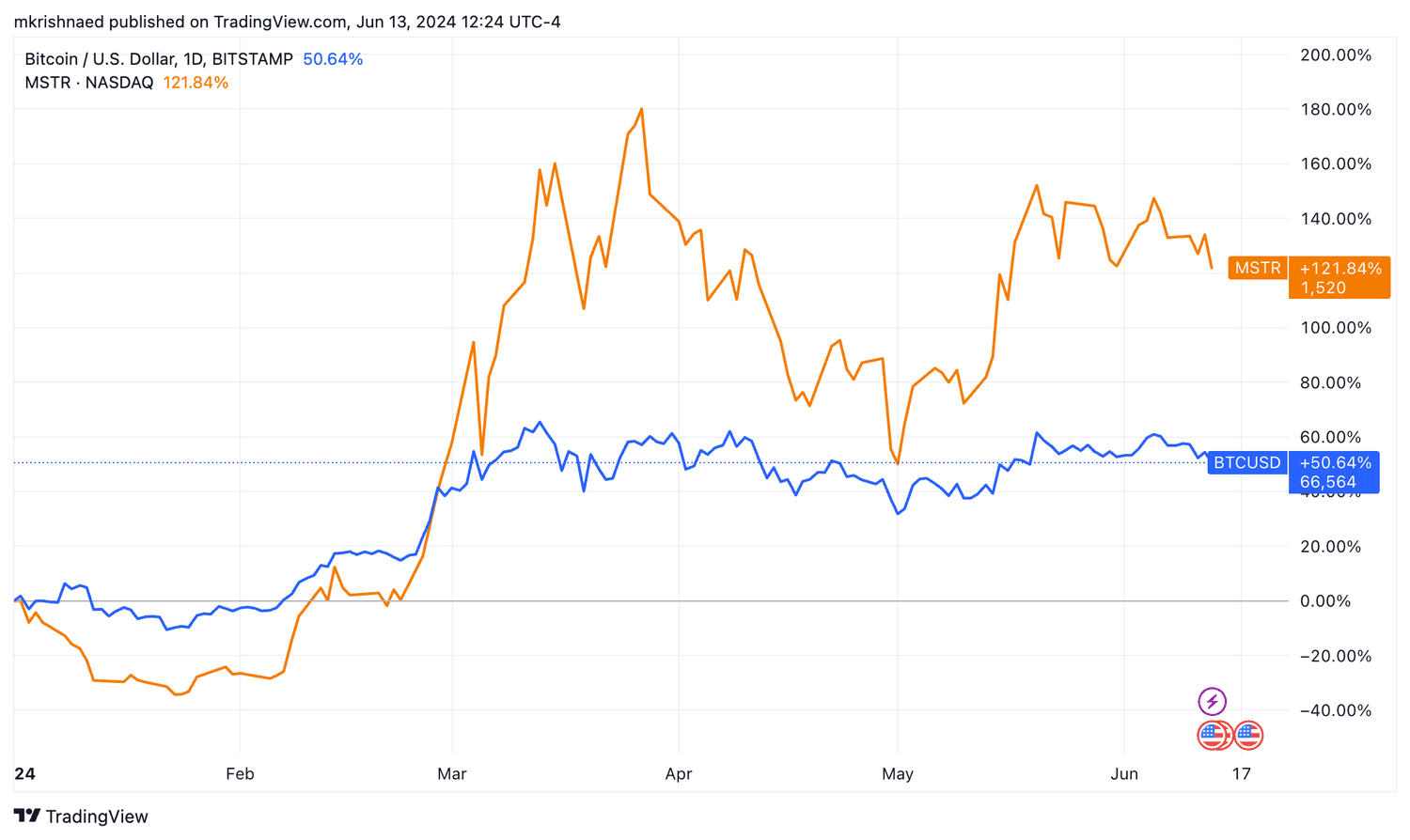1410x840 pixels.
Task: Click the 'Feb' time axis label
Action: (x=240, y=774)
